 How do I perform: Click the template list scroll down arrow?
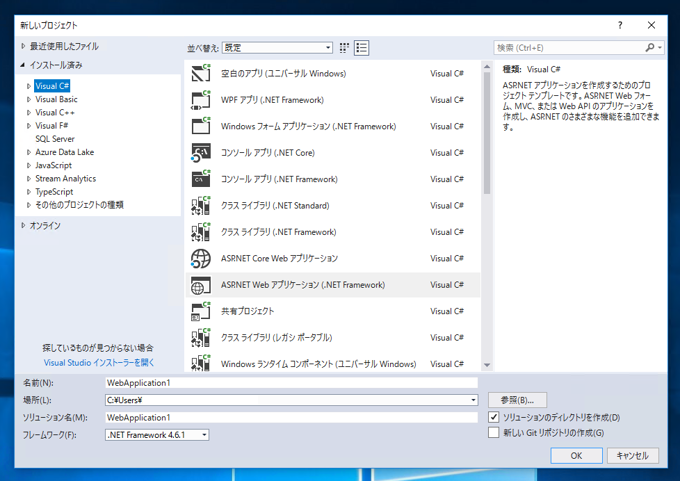pyautogui.click(x=487, y=365)
